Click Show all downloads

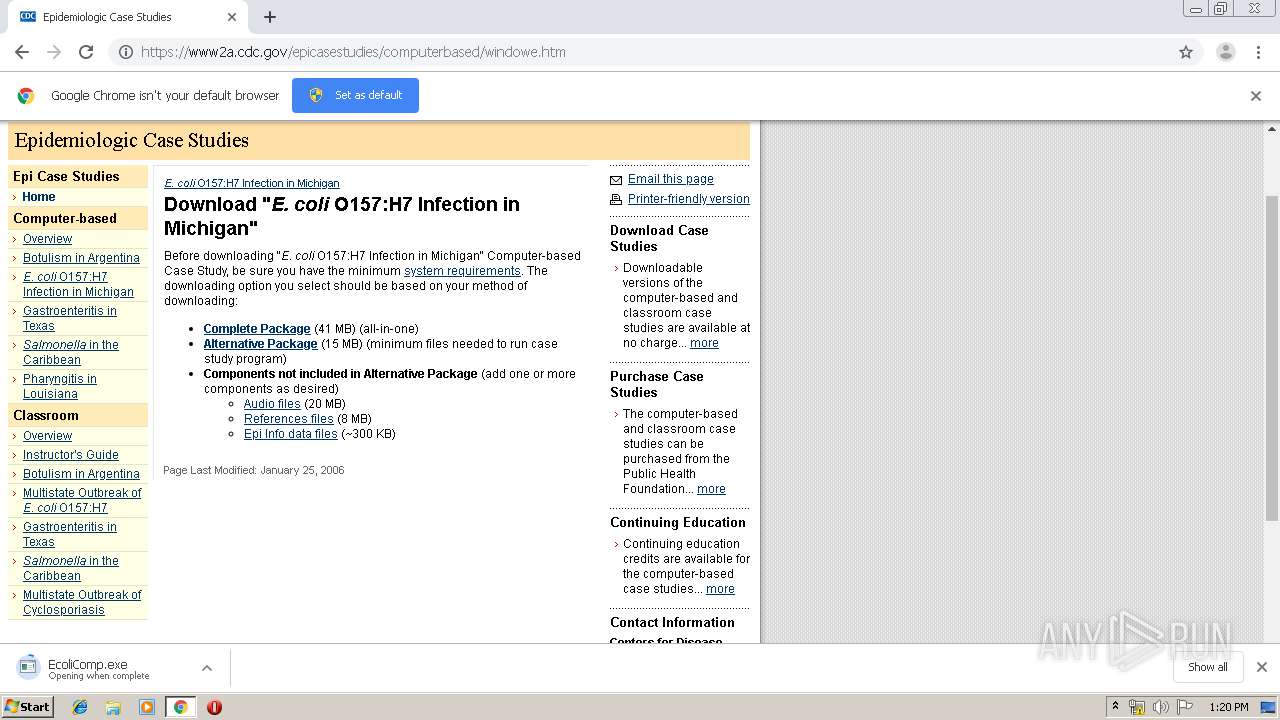[1207, 667]
